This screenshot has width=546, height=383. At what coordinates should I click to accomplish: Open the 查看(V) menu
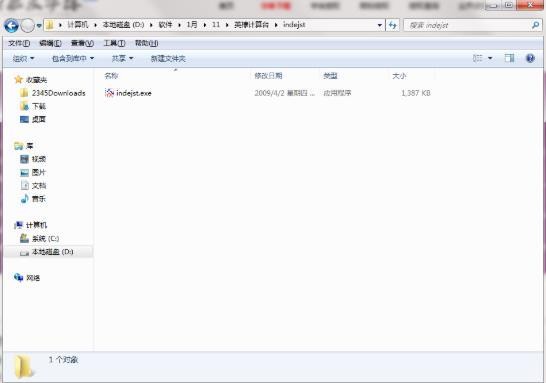click(x=83, y=43)
